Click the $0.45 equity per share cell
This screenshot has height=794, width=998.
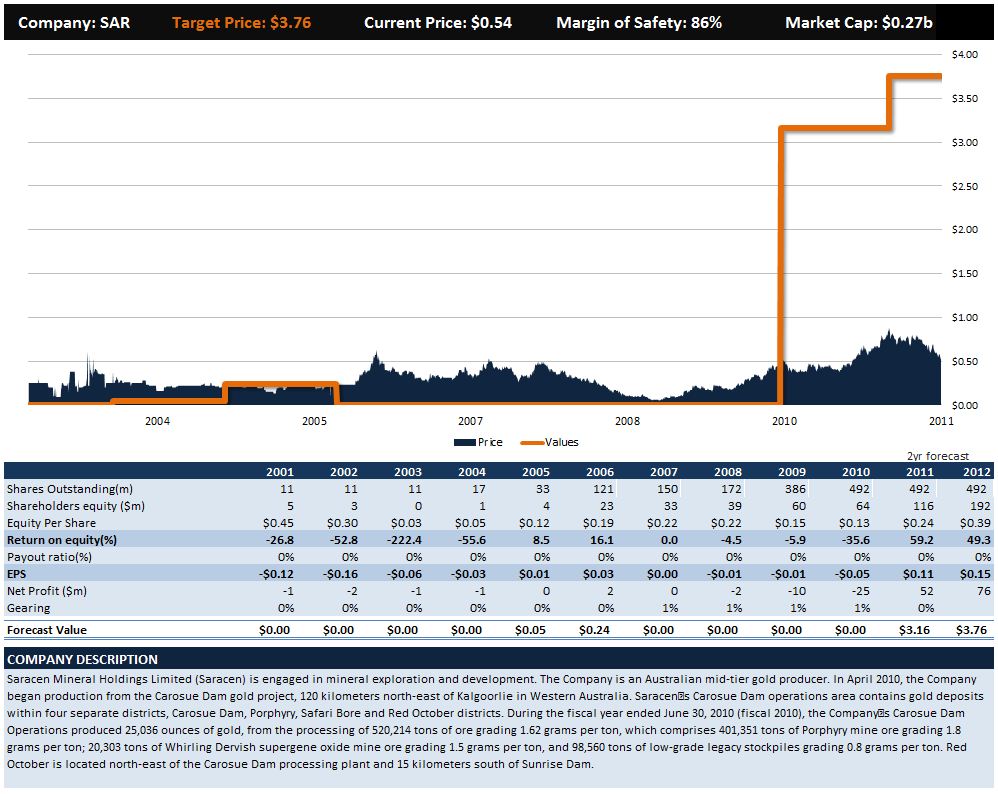(278, 523)
